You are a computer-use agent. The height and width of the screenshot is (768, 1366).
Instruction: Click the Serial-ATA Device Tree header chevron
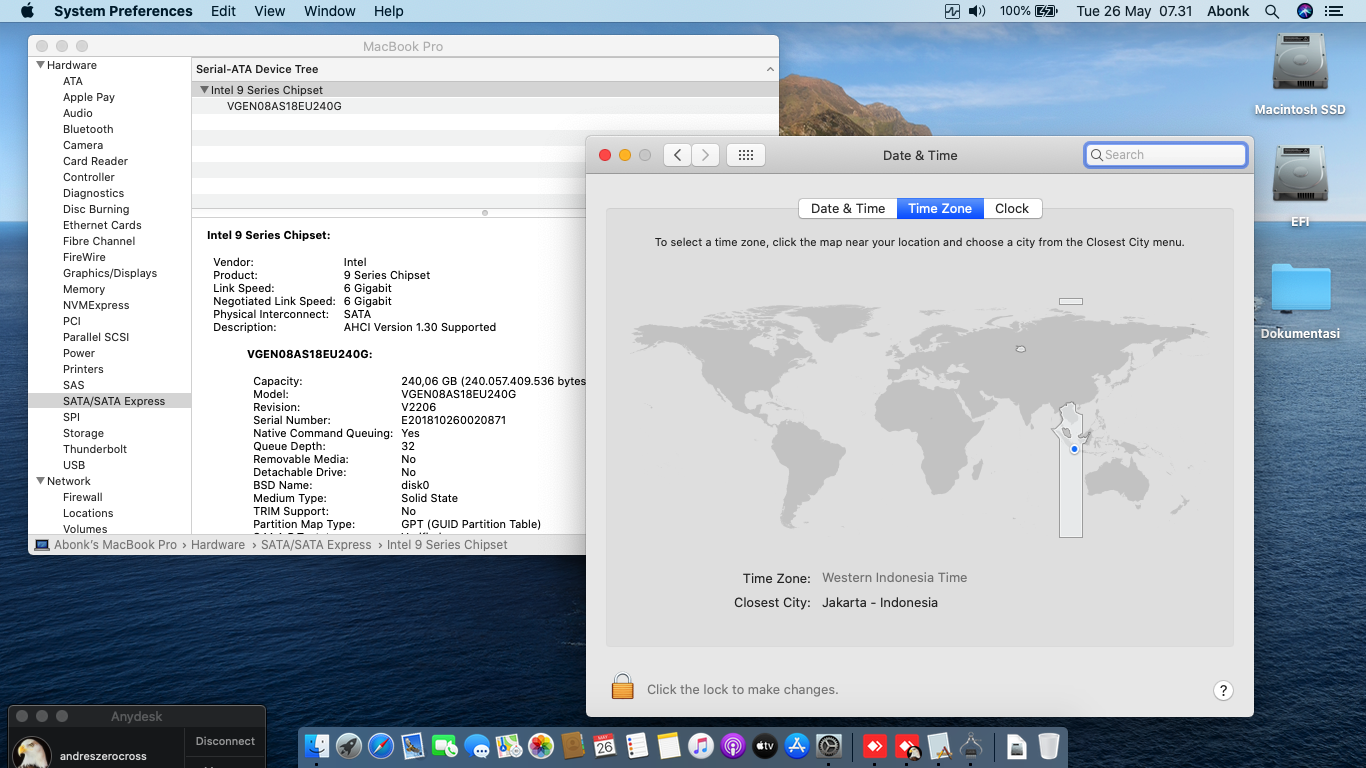point(770,69)
